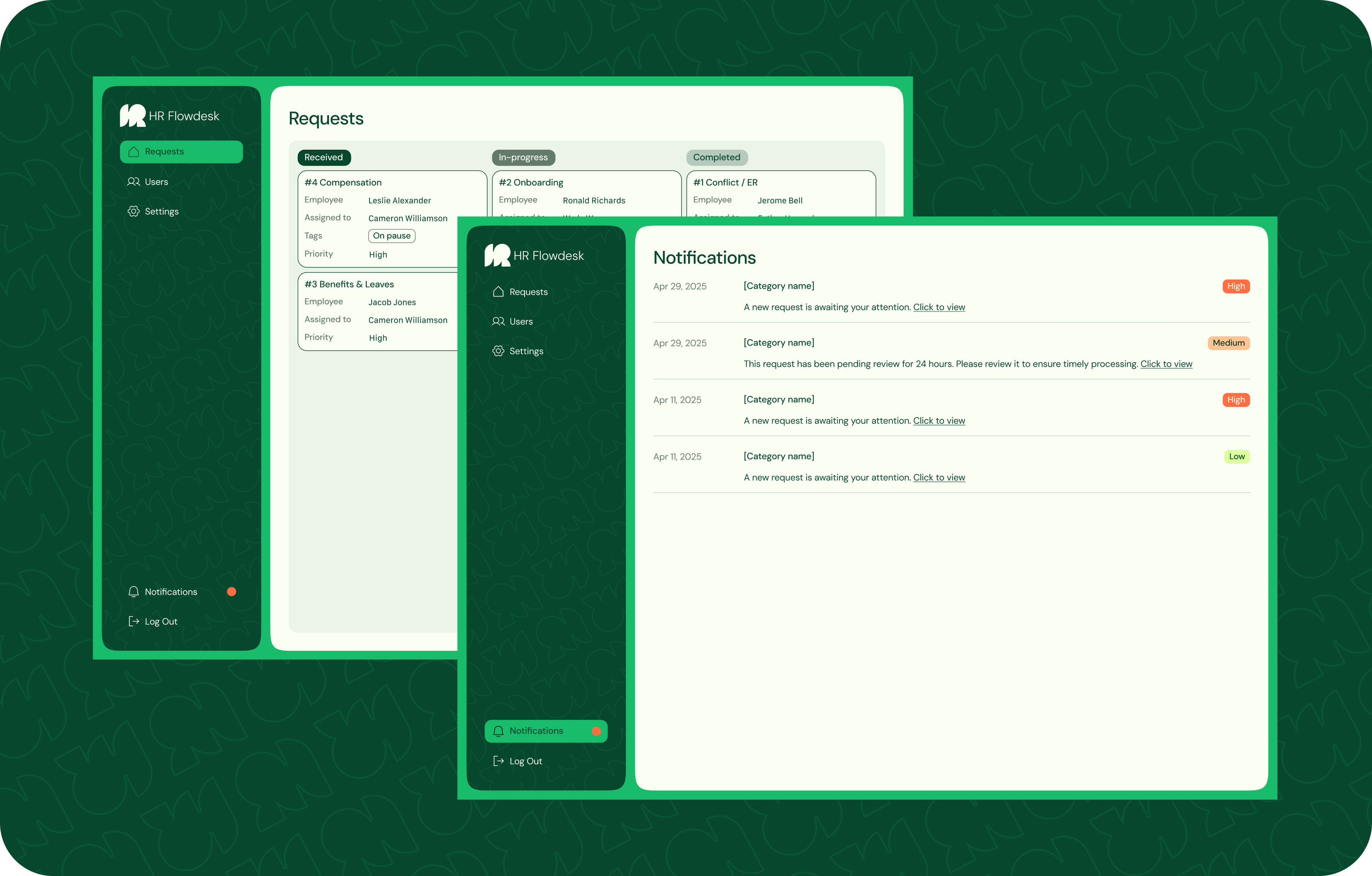Click the Requests home icon in the front window sidebar
Viewport: 1372px width, 876px height.
coord(499,292)
